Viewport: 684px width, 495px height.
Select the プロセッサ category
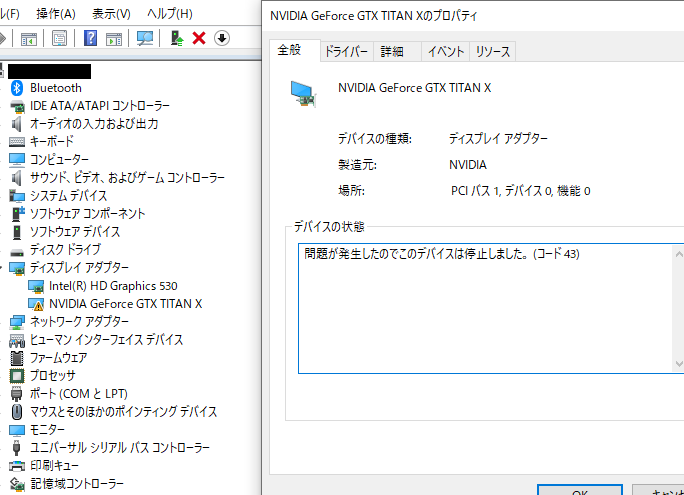click(x=52, y=375)
